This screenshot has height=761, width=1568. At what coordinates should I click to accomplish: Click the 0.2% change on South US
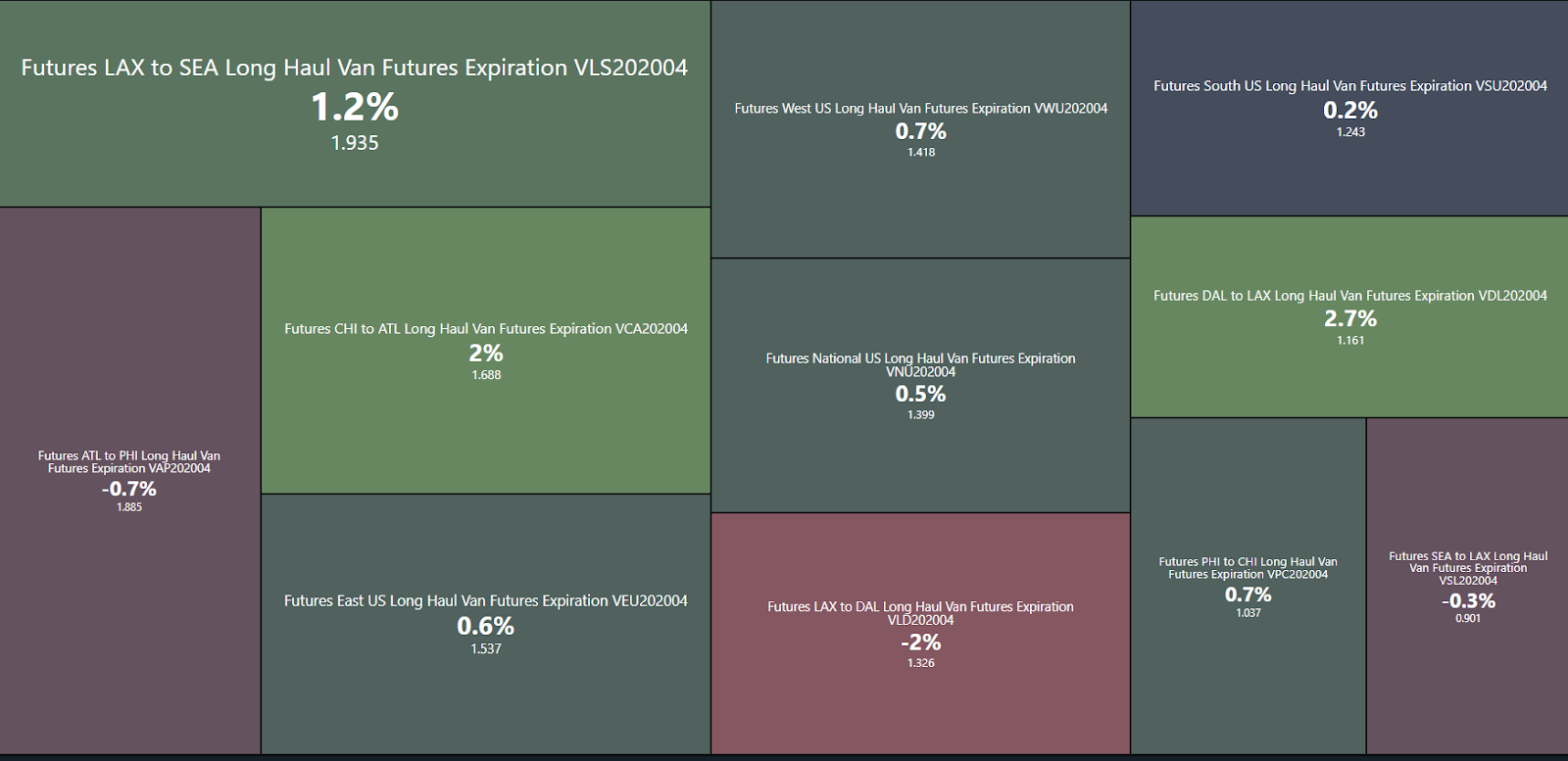(x=1349, y=111)
